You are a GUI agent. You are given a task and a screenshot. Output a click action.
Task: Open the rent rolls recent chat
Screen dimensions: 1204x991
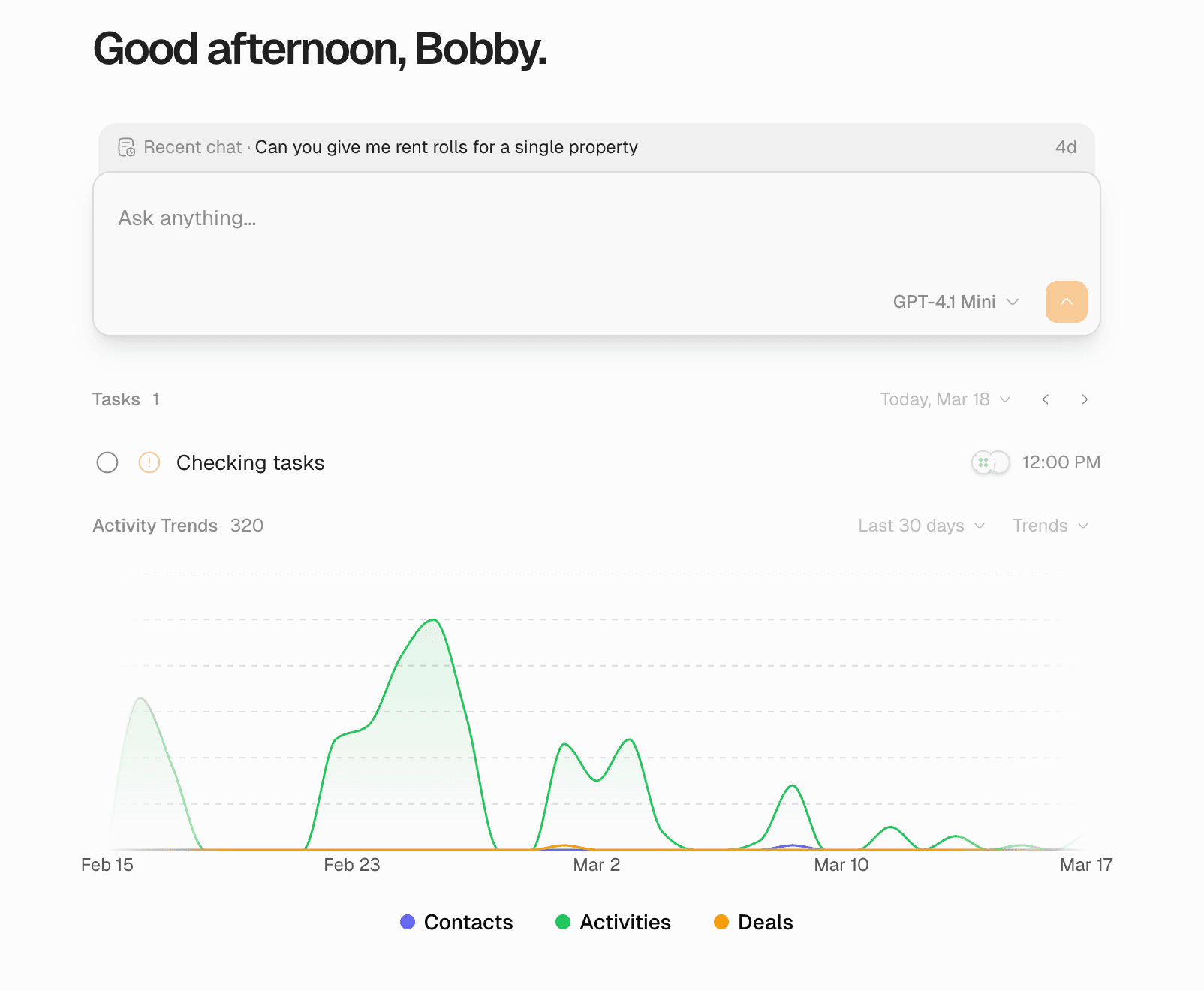click(446, 147)
